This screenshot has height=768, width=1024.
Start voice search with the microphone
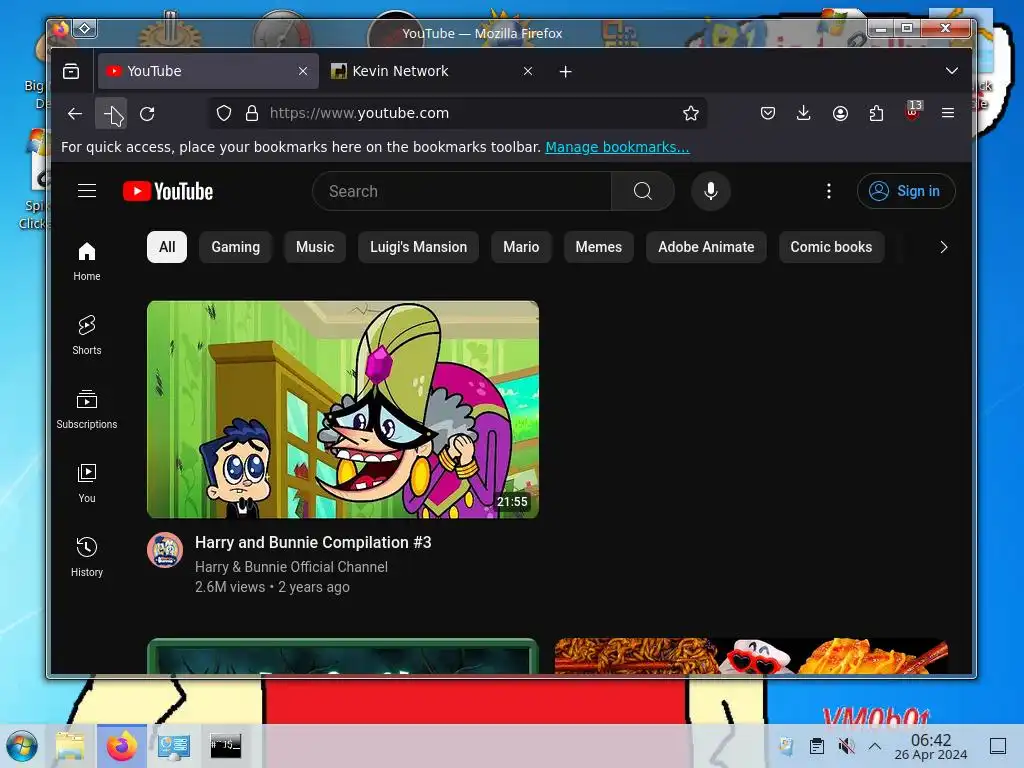click(711, 191)
